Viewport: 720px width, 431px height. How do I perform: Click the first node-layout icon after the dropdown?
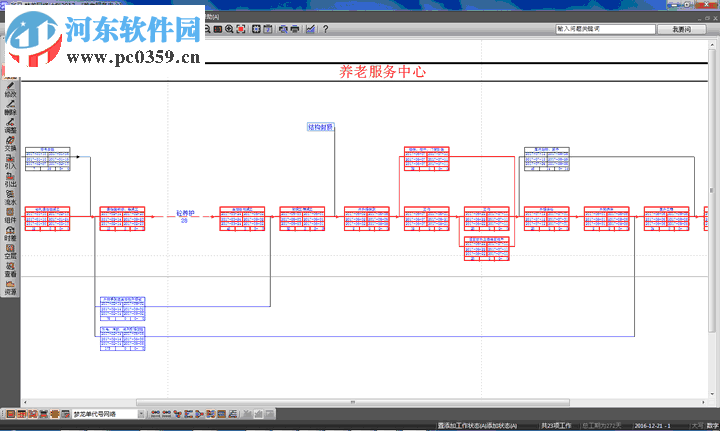156,414
